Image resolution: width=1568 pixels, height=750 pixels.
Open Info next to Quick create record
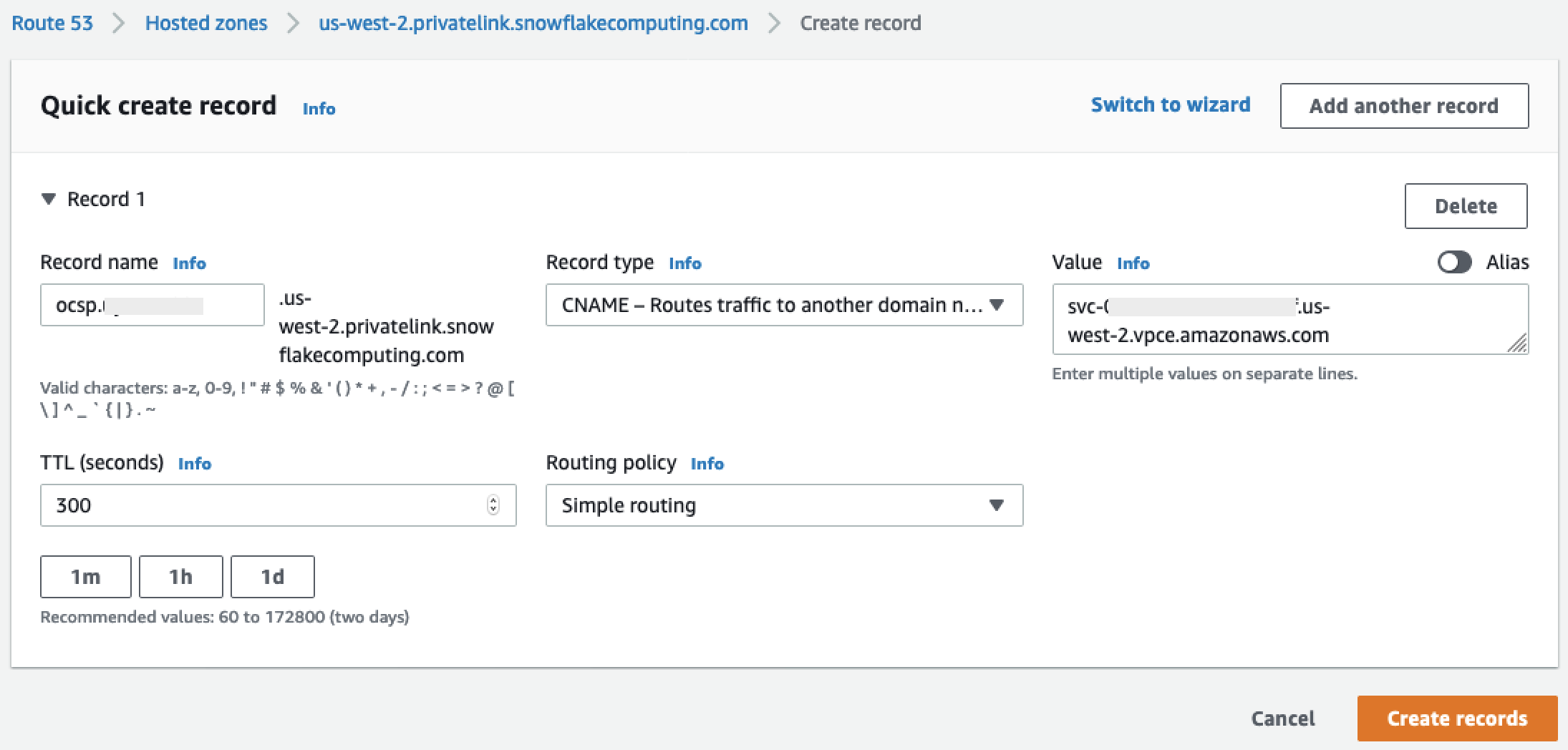tap(319, 108)
